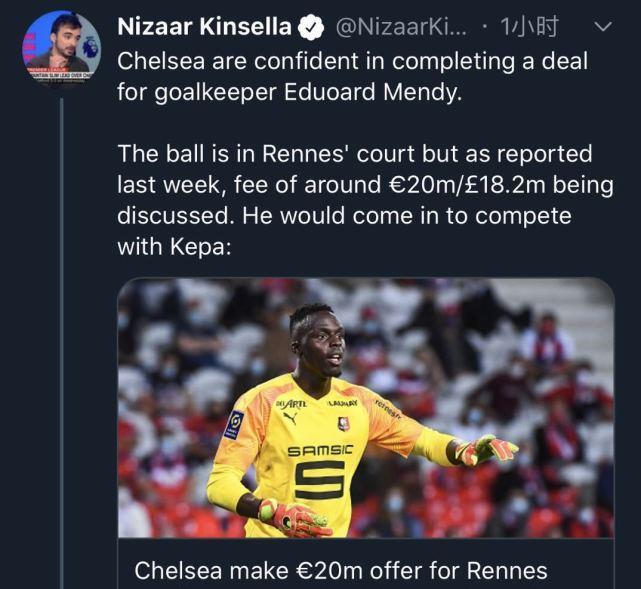Expand the tweet options chevron
The height and width of the screenshot is (589, 641).
pyautogui.click(x=602, y=27)
